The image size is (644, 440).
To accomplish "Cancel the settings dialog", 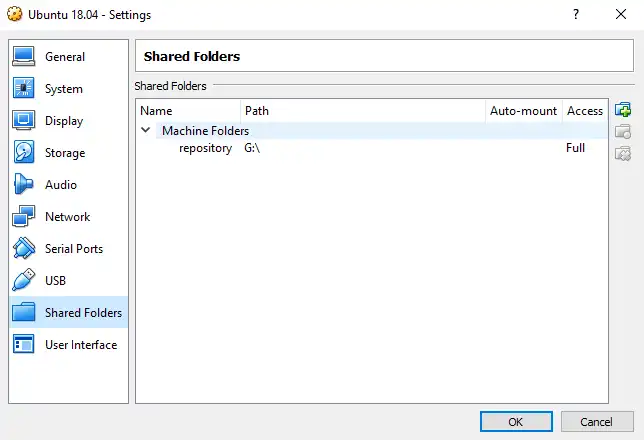I will (597, 421).
